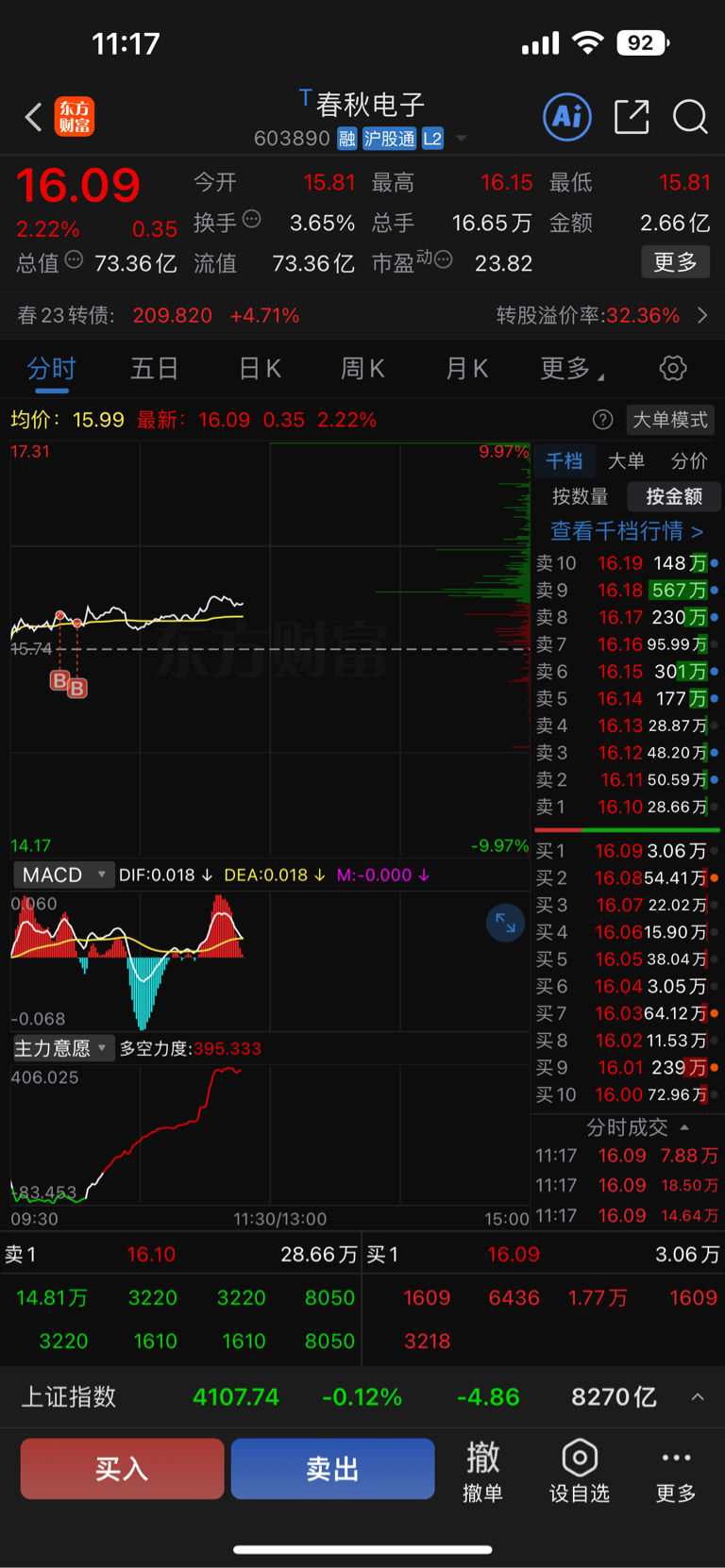Viewport: 725px width, 1568px height.
Task: Open search with the magnifier icon
Action: pyautogui.click(x=690, y=117)
